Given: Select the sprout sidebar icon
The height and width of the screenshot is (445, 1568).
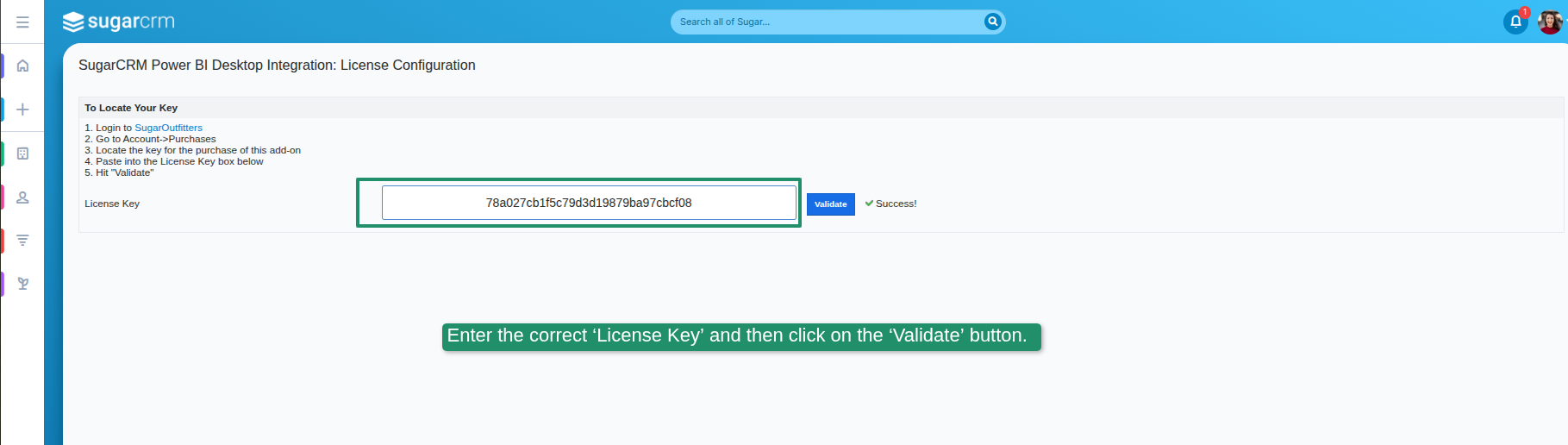Looking at the screenshot, I should [x=23, y=284].
